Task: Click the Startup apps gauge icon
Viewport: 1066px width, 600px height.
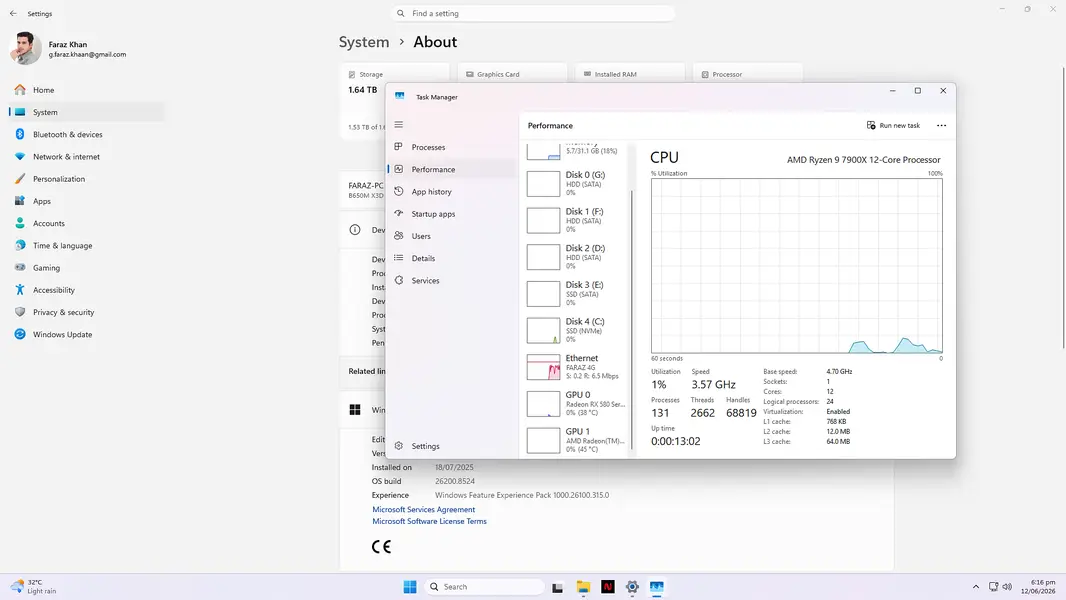Action: (x=398, y=213)
